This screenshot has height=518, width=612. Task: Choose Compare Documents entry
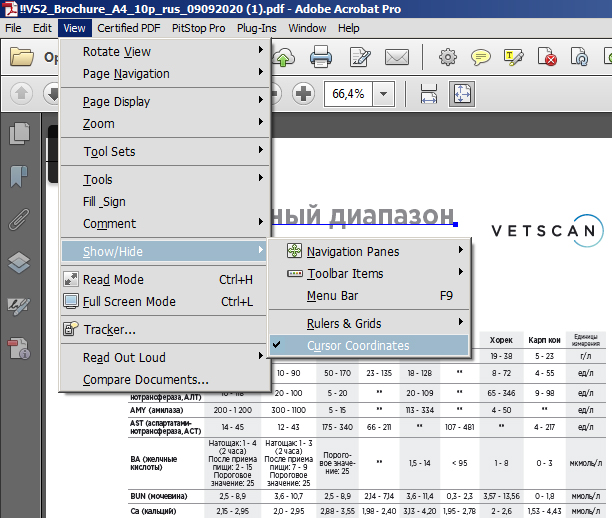165,379
